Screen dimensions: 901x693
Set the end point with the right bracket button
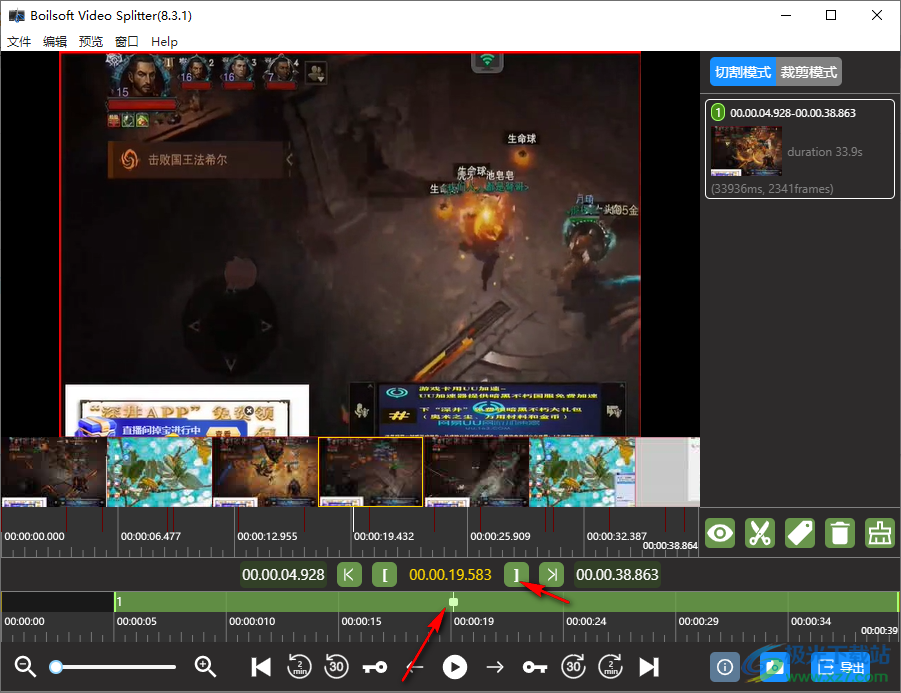(516, 575)
